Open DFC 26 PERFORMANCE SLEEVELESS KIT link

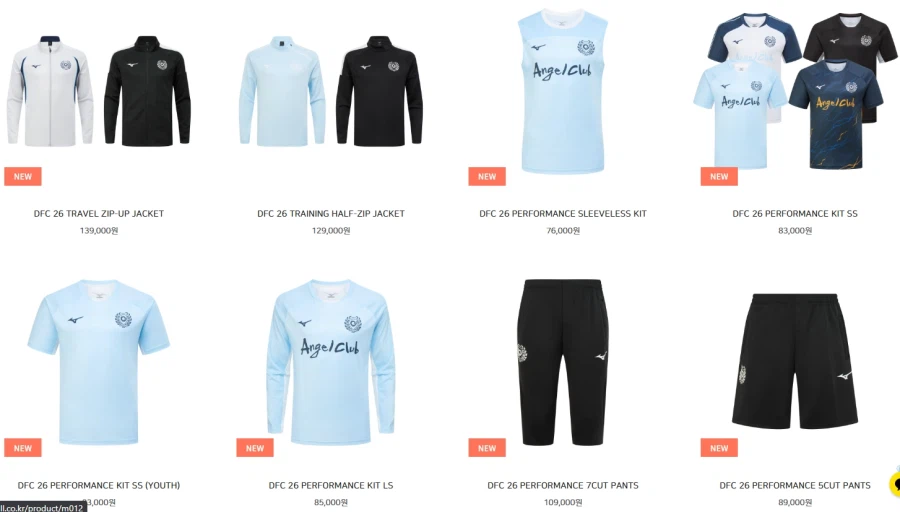(x=563, y=214)
